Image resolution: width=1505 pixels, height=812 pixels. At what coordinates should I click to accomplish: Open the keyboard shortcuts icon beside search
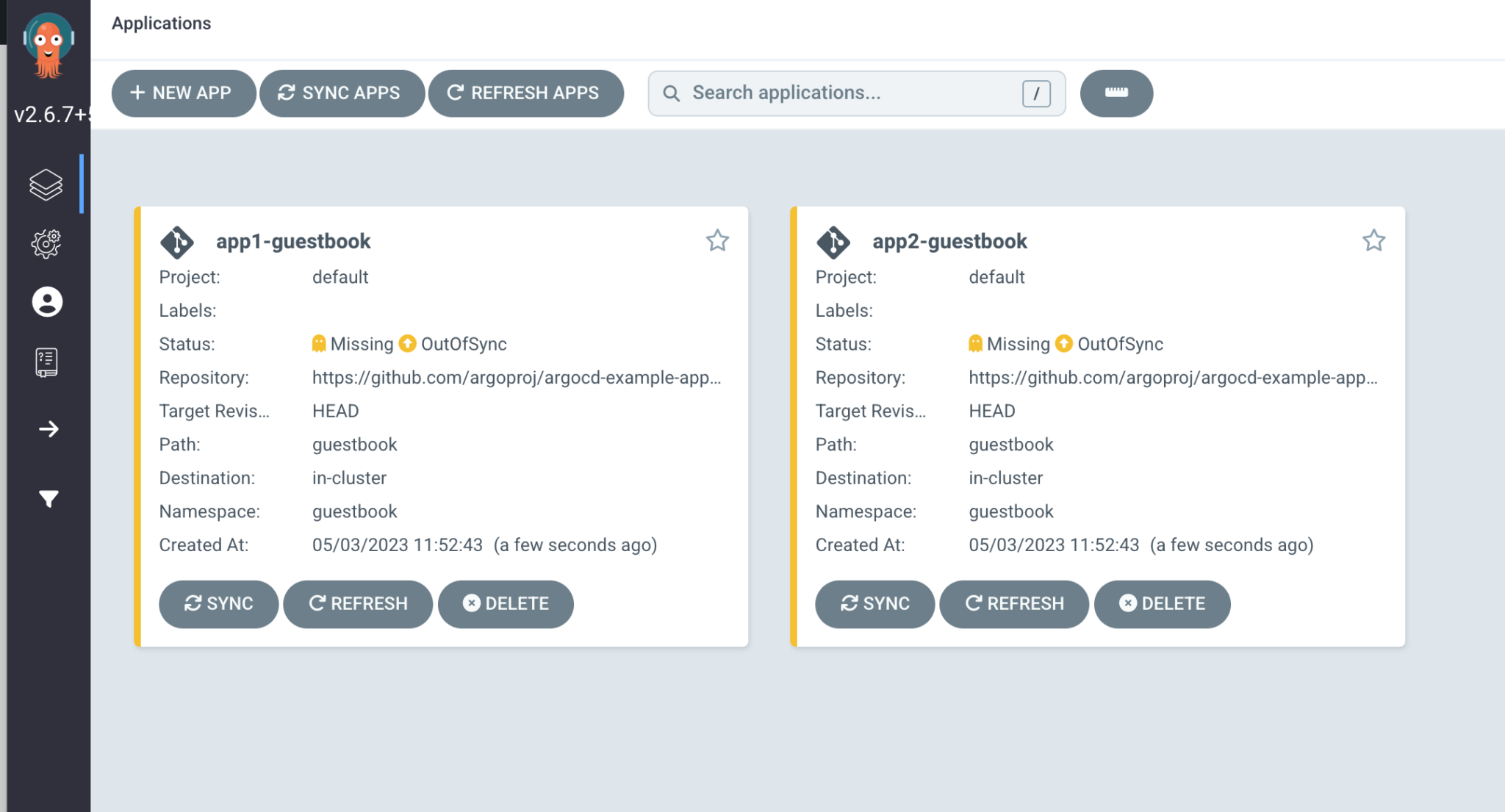pos(1116,93)
